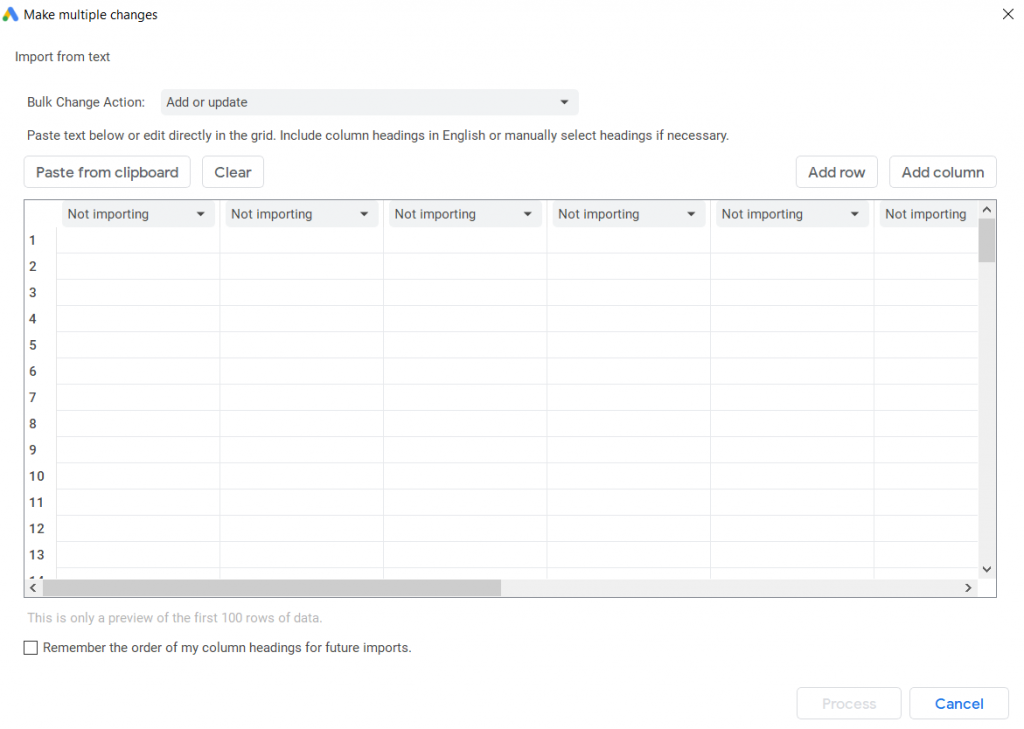The width and height of the screenshot is (1024, 729).
Task: Expand the first column's Not importing dropdown
Action: tap(138, 214)
